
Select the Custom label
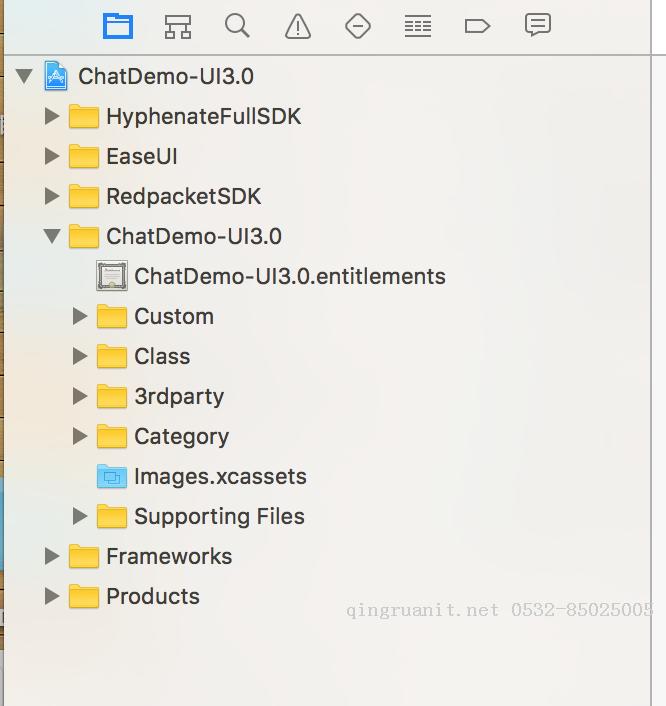(174, 316)
